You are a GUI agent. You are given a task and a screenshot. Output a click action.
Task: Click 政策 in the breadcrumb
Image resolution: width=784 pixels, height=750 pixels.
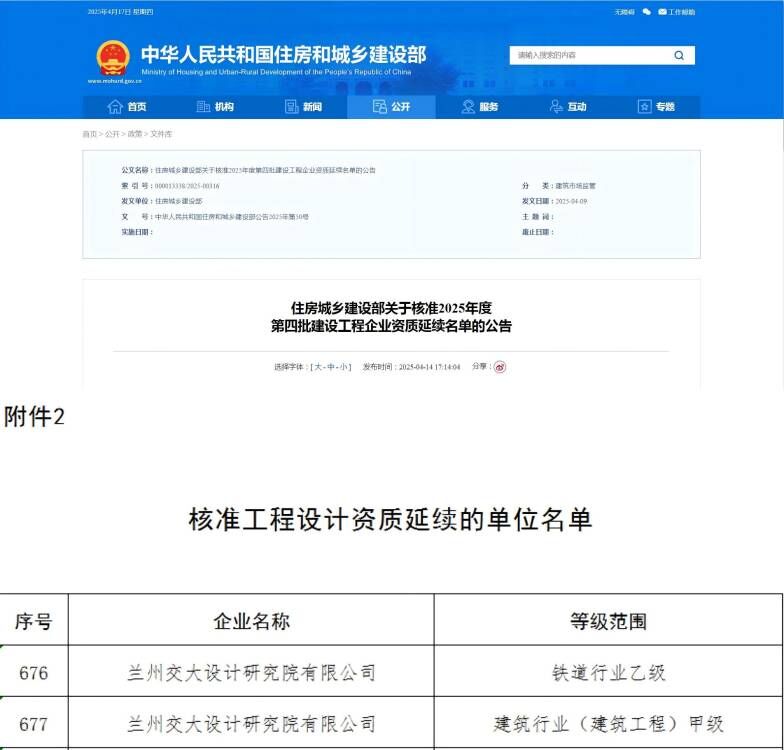pyautogui.click(x=133, y=134)
